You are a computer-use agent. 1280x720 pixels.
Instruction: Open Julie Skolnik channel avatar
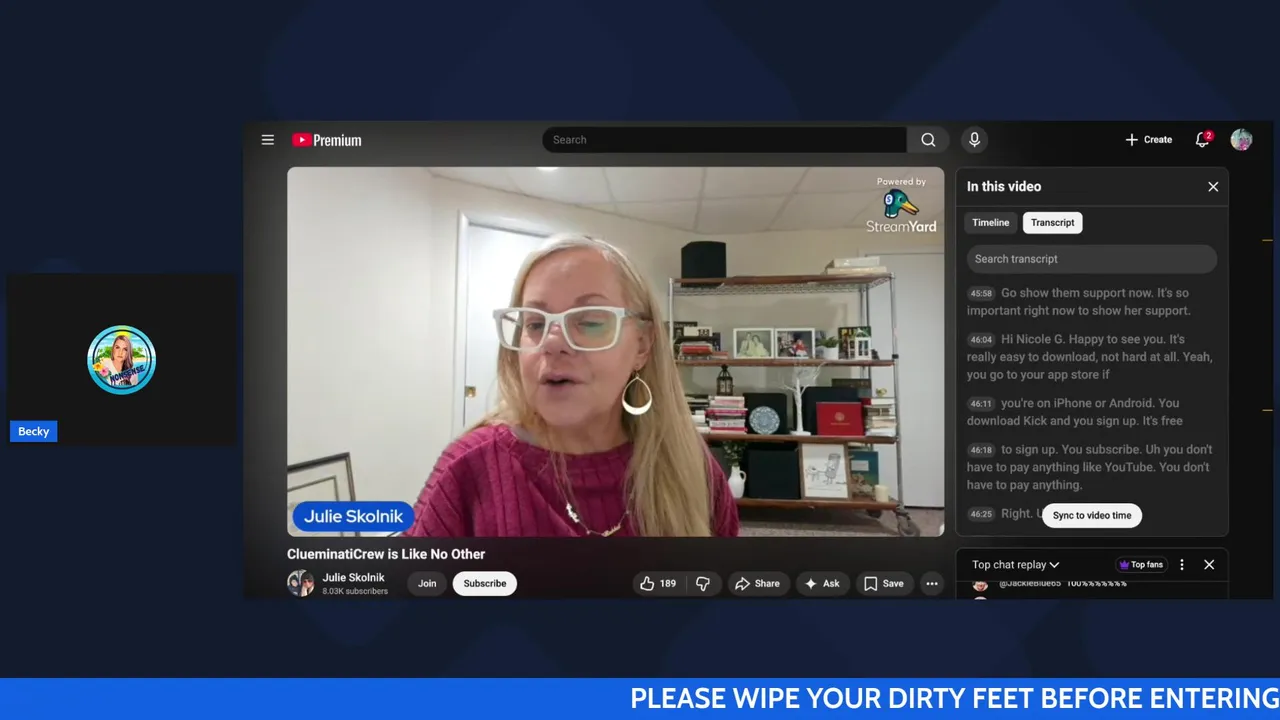(300, 584)
